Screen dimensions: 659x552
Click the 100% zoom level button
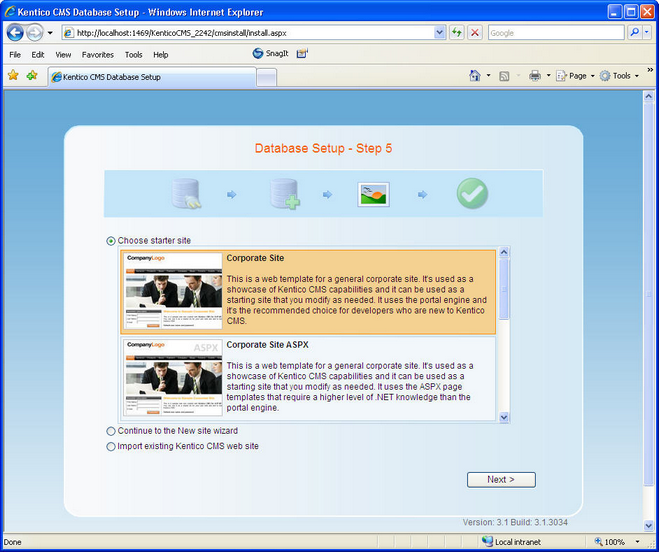(x=609, y=542)
